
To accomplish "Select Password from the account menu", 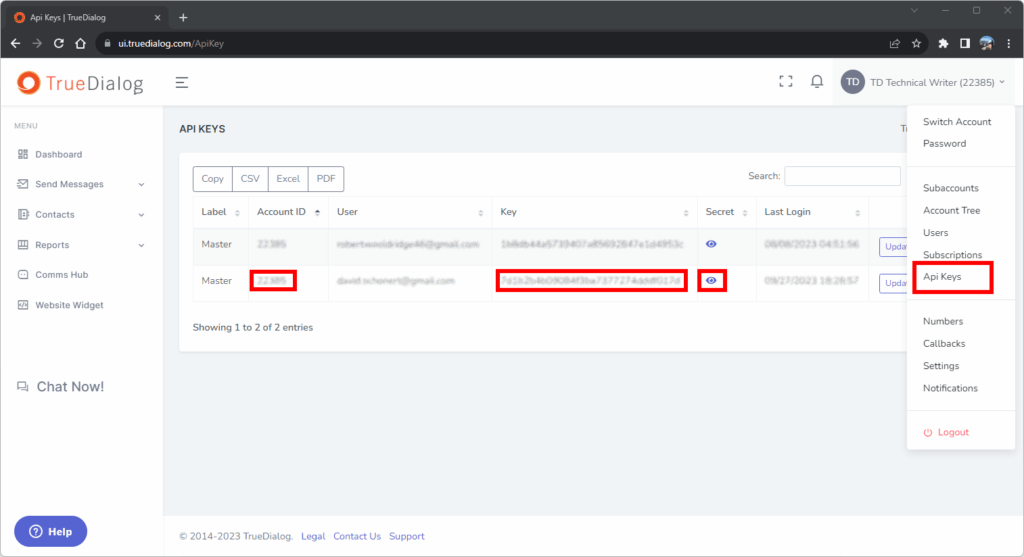I will click(x=944, y=144).
